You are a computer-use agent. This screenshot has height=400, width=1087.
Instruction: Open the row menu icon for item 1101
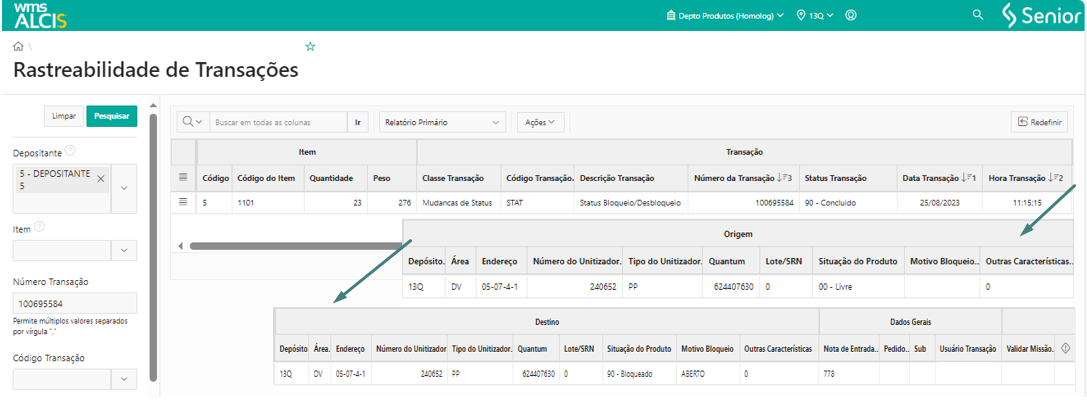pos(184,202)
